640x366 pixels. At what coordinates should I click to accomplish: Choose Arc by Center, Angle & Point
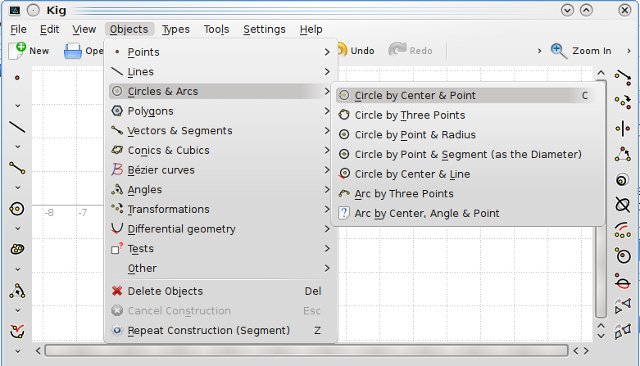pos(468,213)
